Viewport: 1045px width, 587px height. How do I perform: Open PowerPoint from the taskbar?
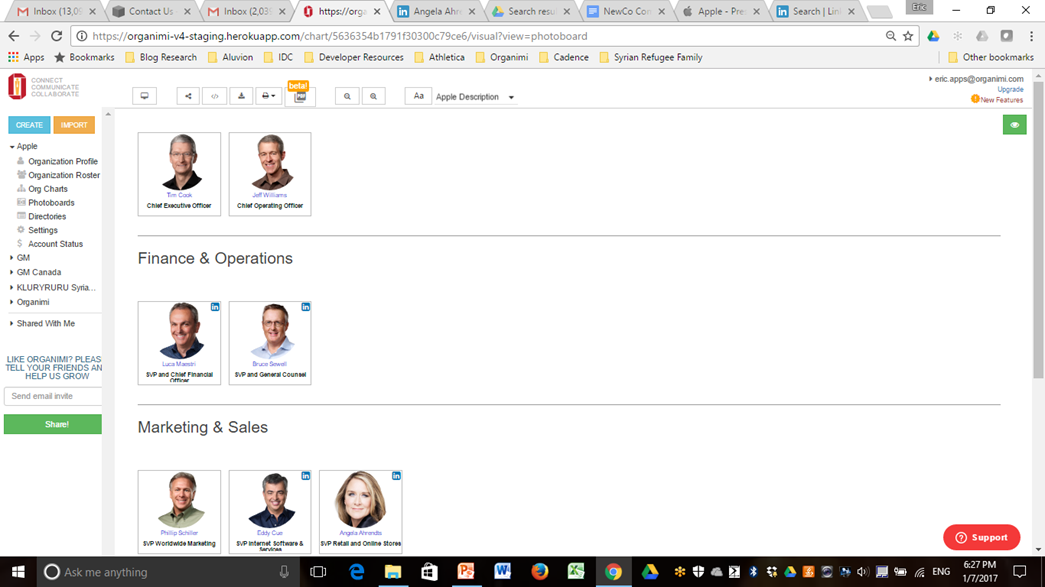click(466, 572)
